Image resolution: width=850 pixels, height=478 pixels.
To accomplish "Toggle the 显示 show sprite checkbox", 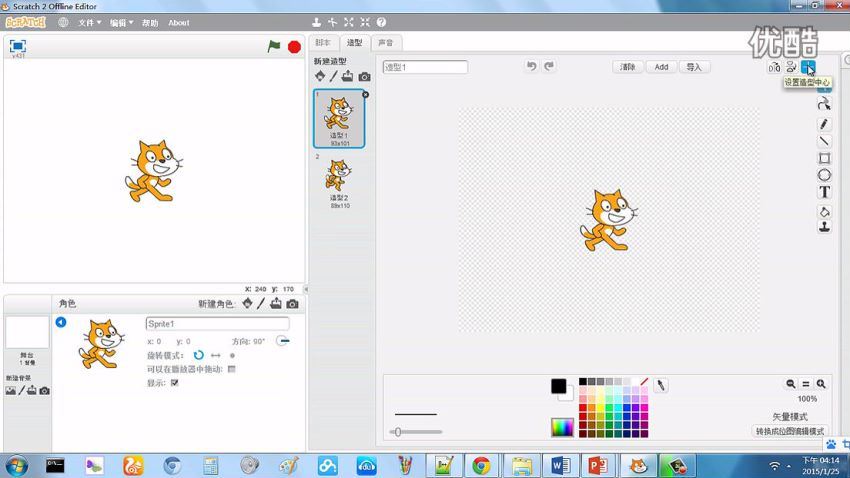I will 175,383.
